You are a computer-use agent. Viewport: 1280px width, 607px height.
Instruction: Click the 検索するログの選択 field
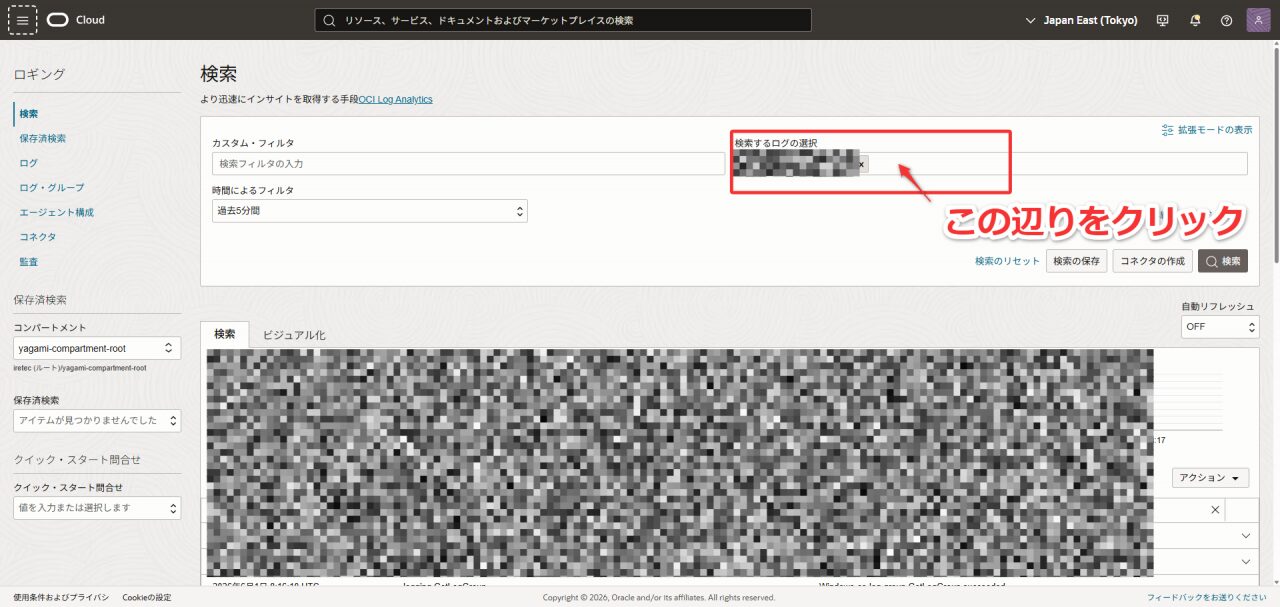pos(990,163)
